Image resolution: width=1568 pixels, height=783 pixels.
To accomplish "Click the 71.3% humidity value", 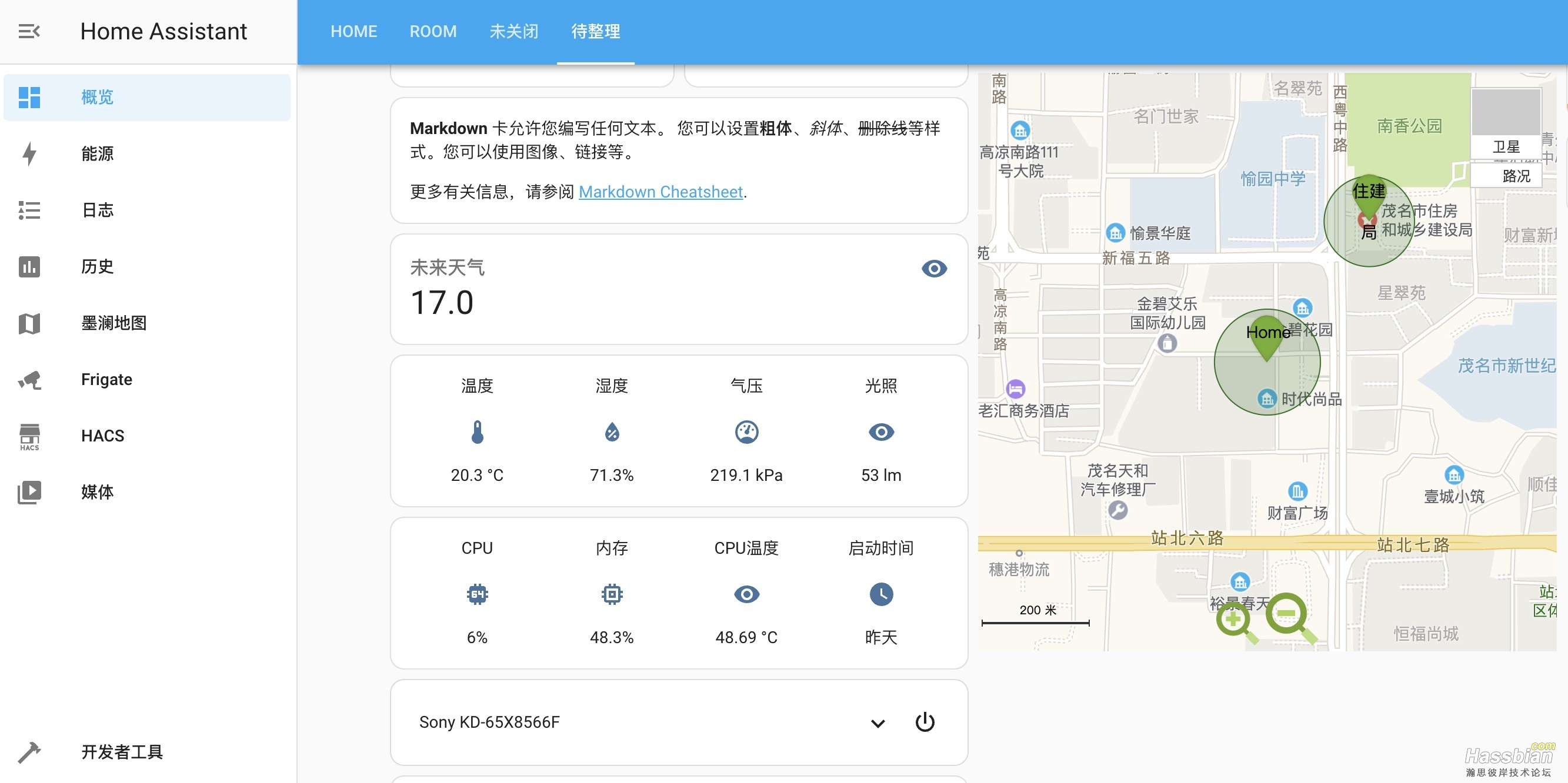I will [x=612, y=475].
